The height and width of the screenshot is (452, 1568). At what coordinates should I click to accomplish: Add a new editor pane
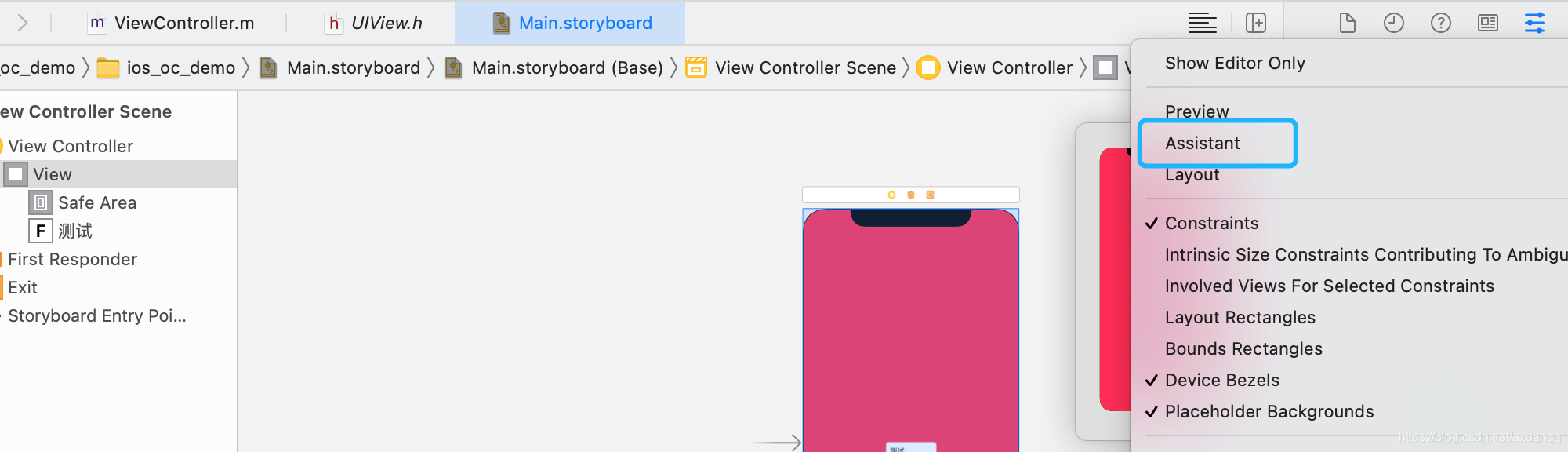1256,23
